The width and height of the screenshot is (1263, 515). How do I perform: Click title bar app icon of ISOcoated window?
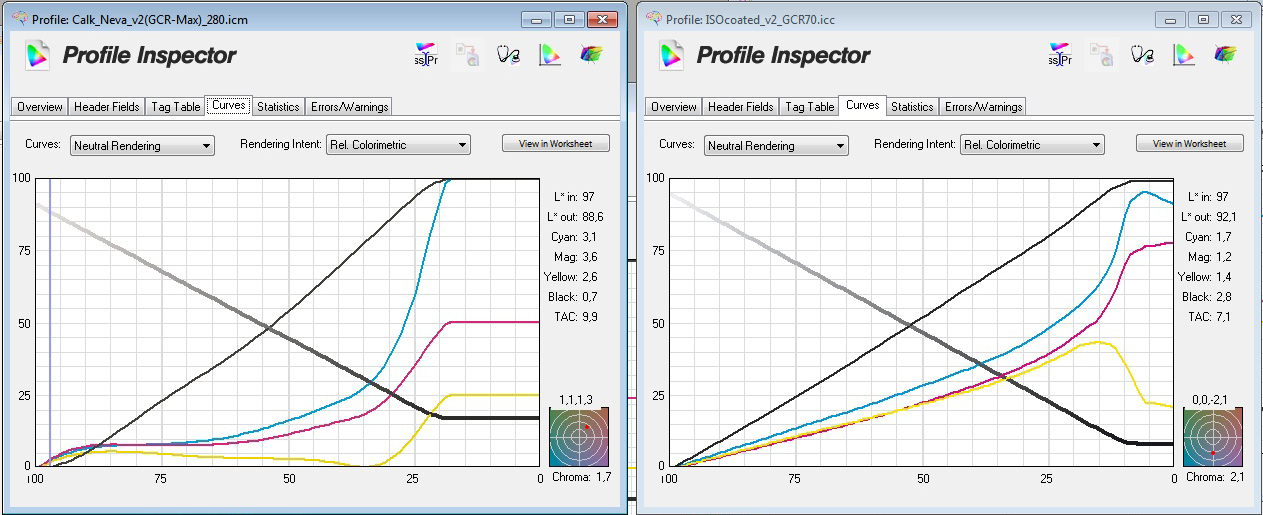coord(655,18)
